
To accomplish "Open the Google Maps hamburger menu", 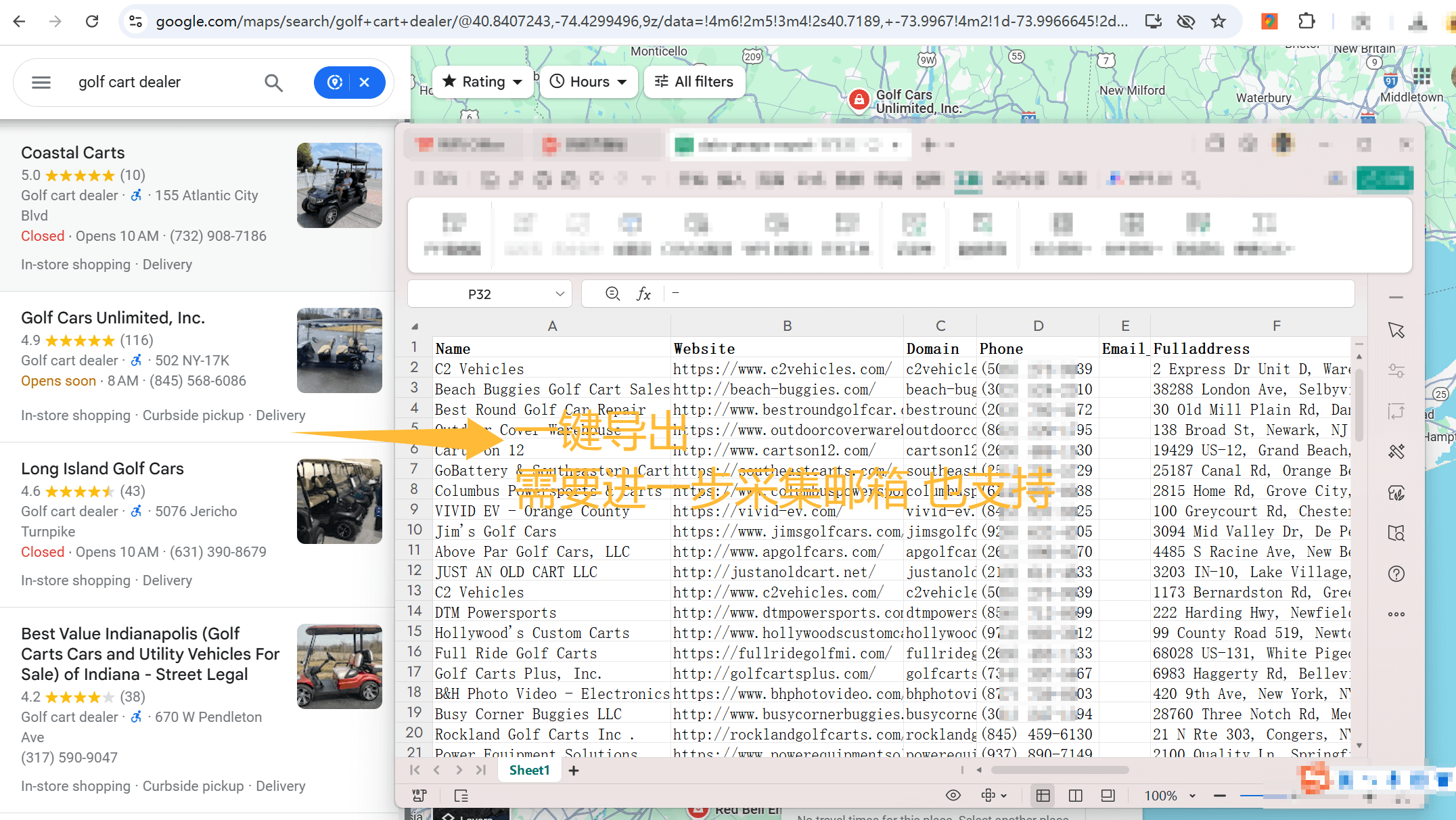I will (41, 83).
